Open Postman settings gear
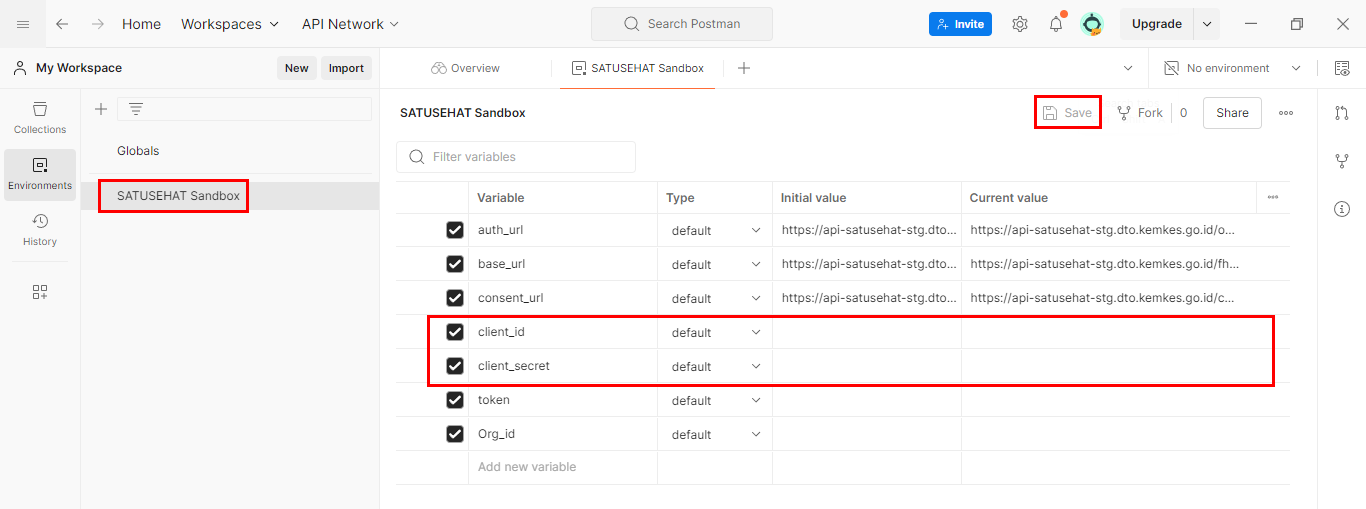1366x509 pixels. coord(1019,24)
